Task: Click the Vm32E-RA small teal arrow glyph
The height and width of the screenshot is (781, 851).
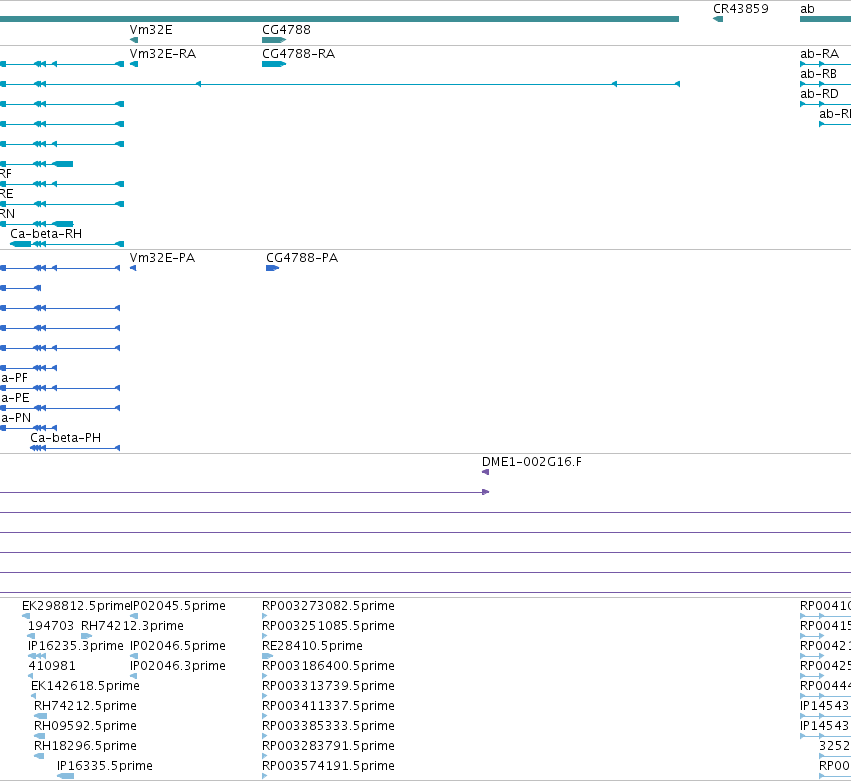Action: (x=134, y=65)
